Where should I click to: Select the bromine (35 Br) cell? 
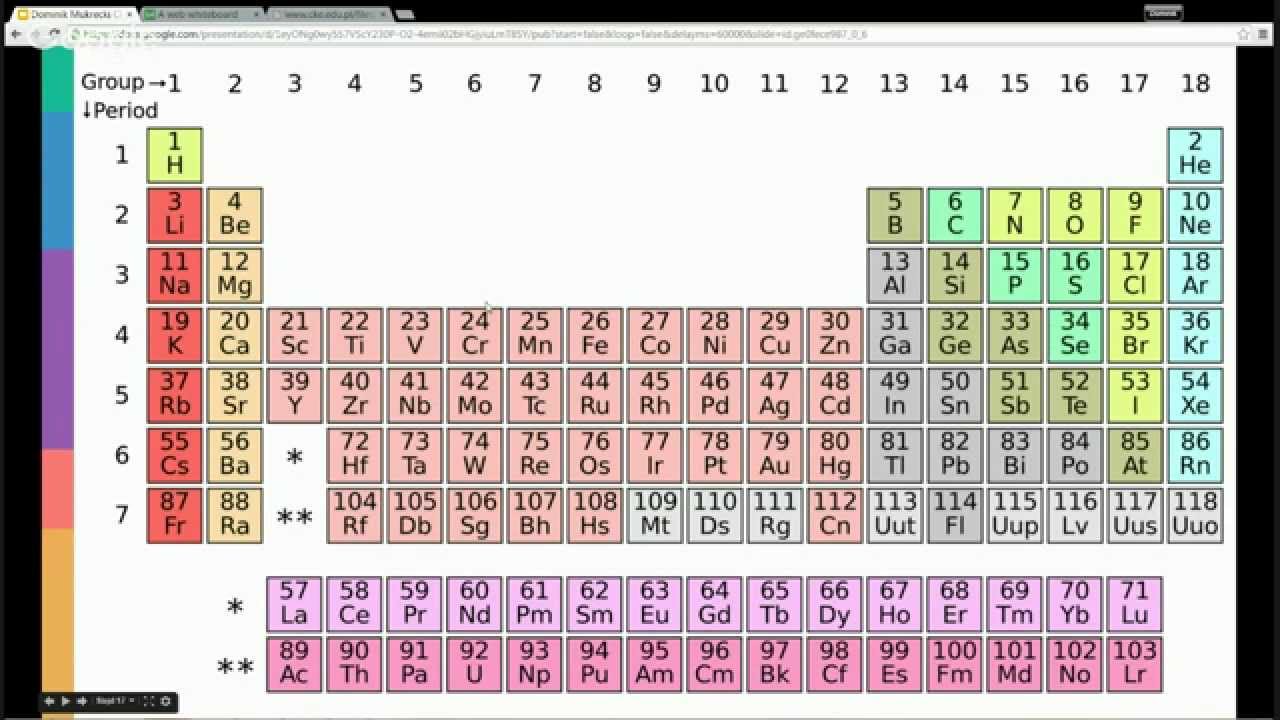point(1135,335)
